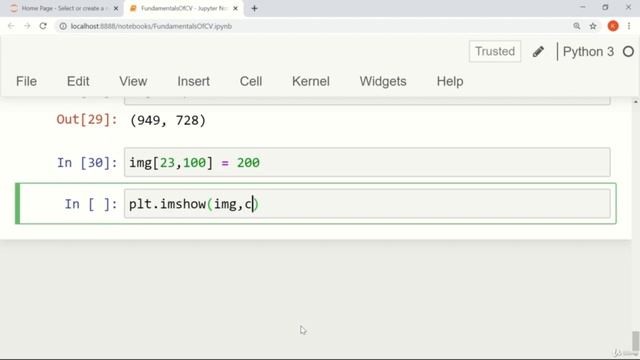Reload the page with refresh icon
The image size is (640, 360).
pos(43,26)
